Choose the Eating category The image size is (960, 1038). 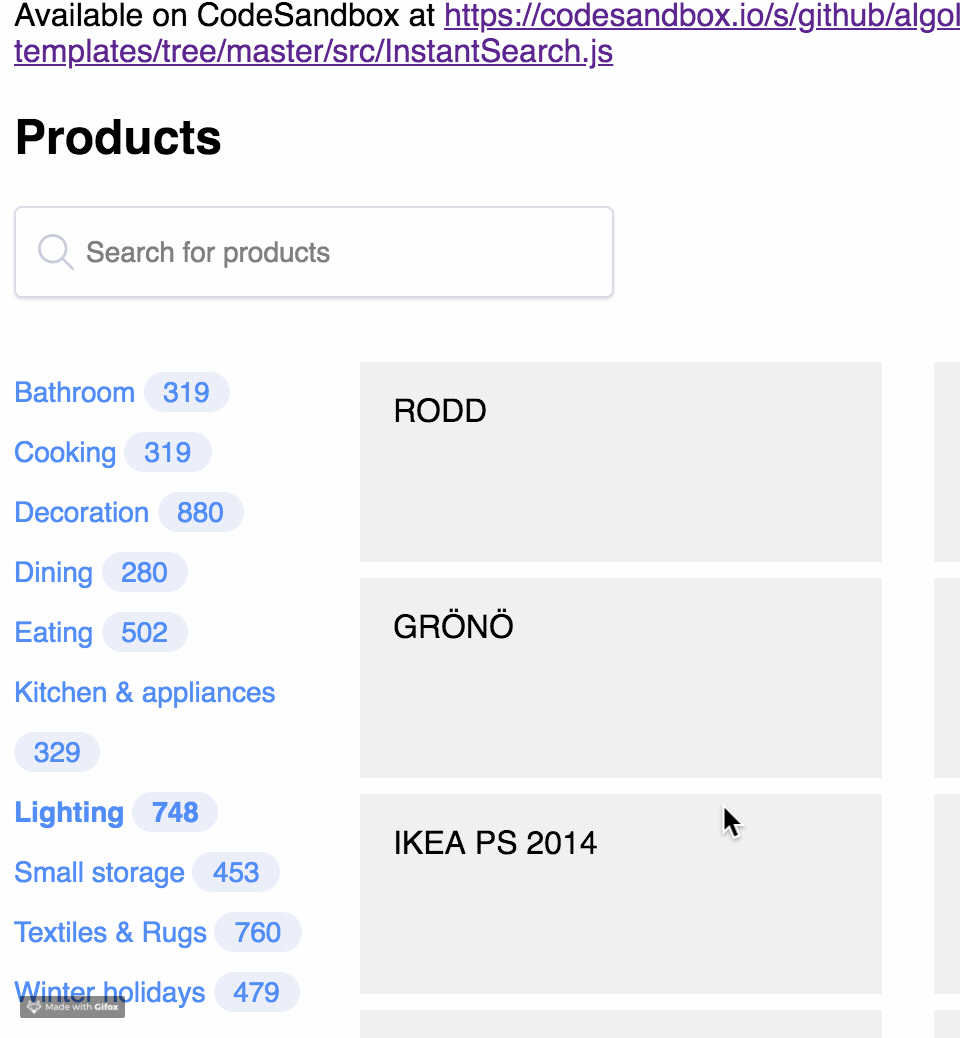54,632
